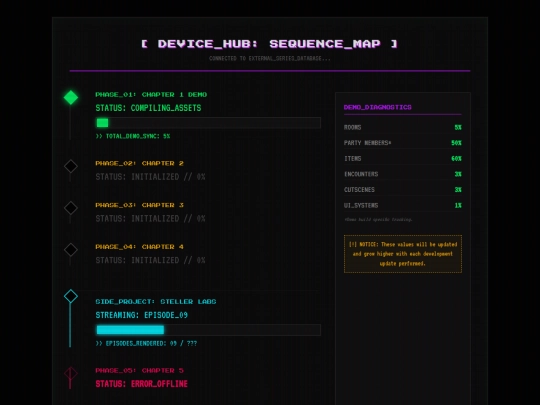
Task: Click the DEMO_DIAGNOSTICS panel title
Action: click(x=377, y=107)
